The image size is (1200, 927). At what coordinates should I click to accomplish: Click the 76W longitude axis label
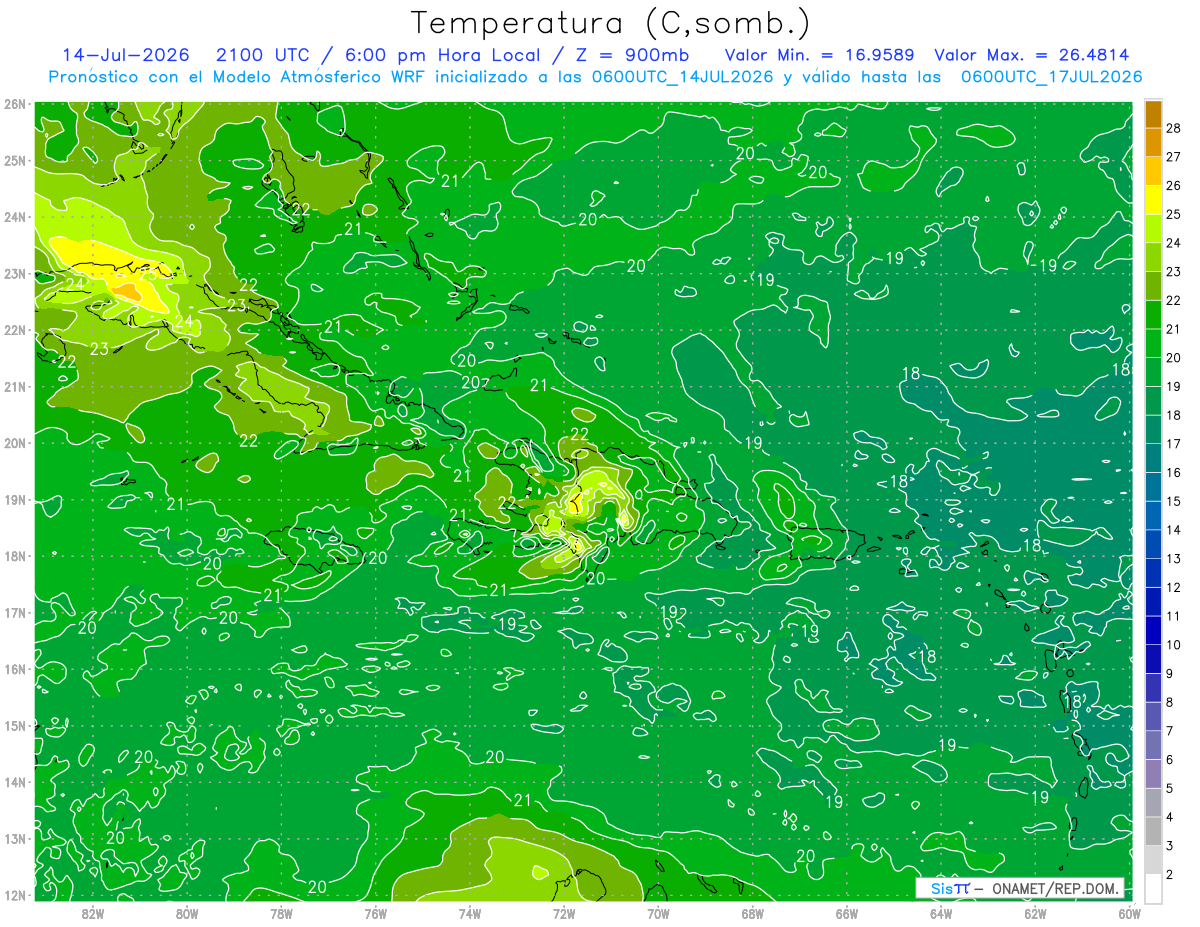pos(375,913)
